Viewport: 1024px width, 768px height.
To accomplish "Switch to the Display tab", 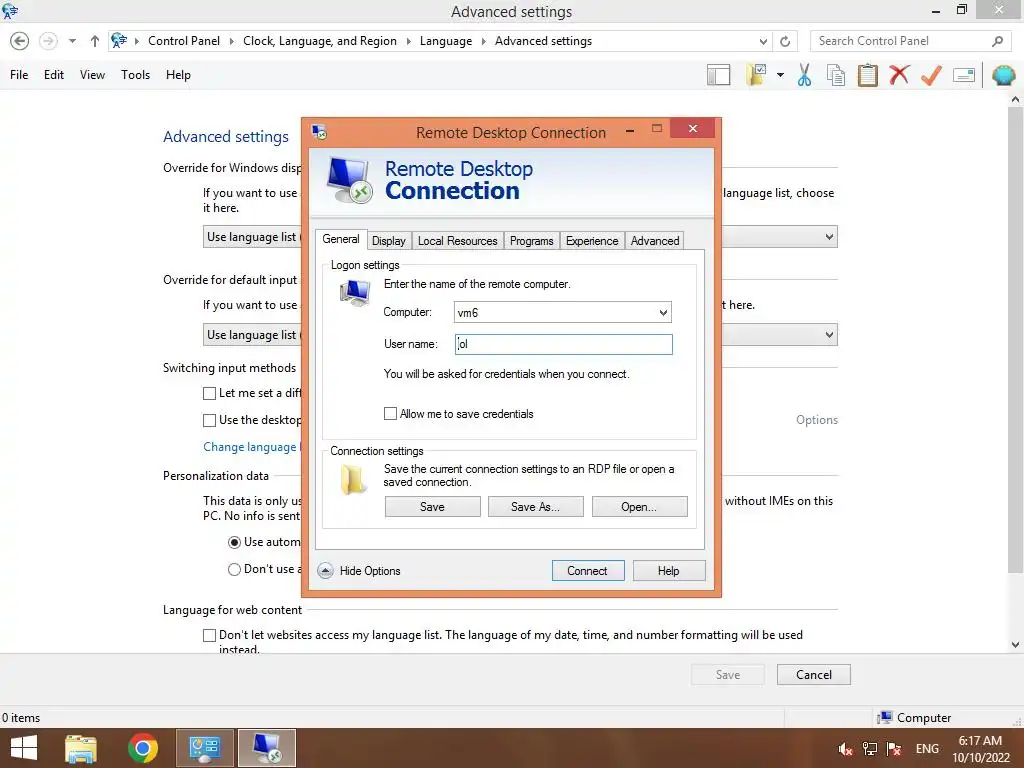I will (389, 241).
